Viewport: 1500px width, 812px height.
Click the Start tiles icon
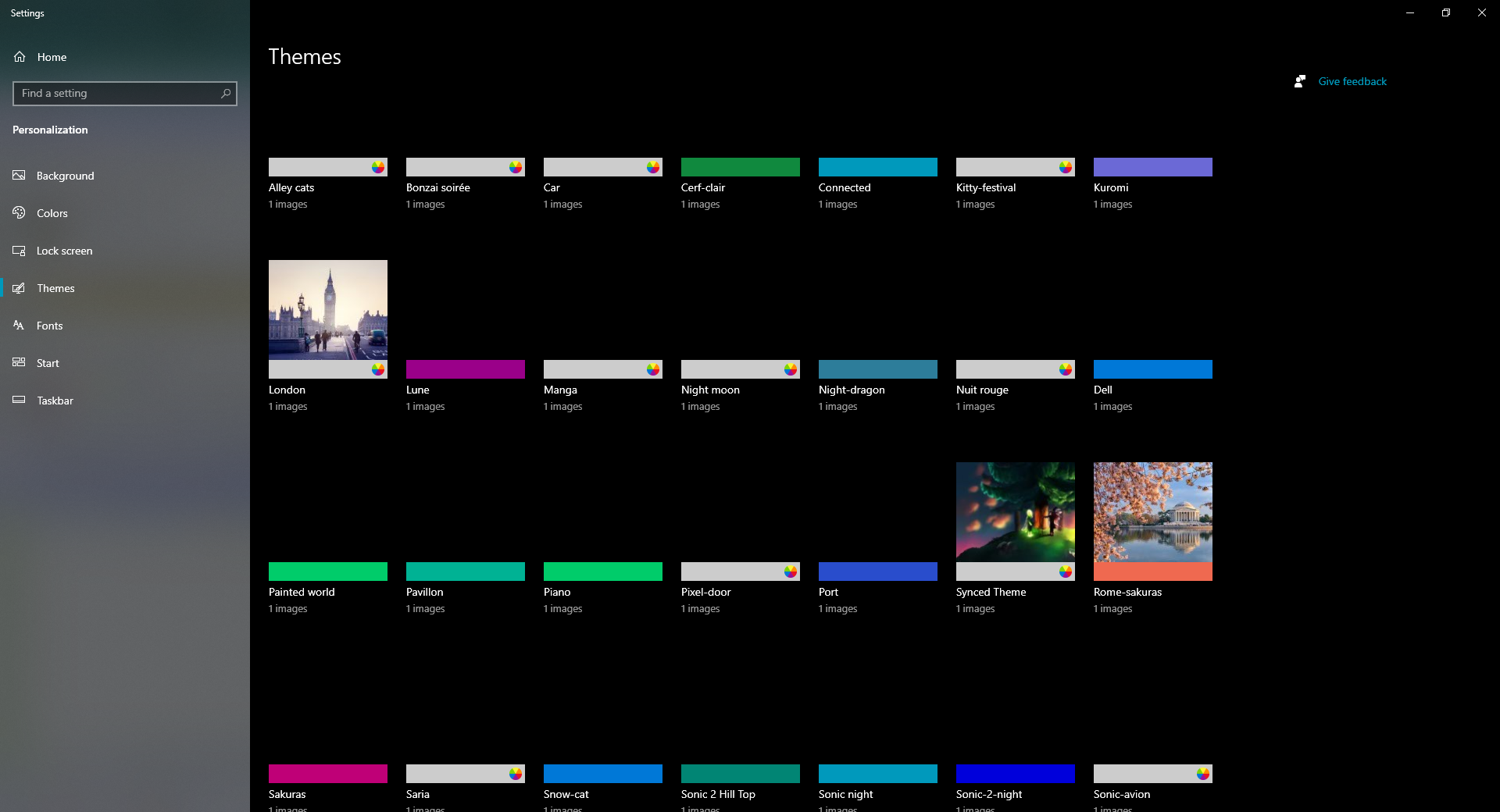[x=20, y=363]
